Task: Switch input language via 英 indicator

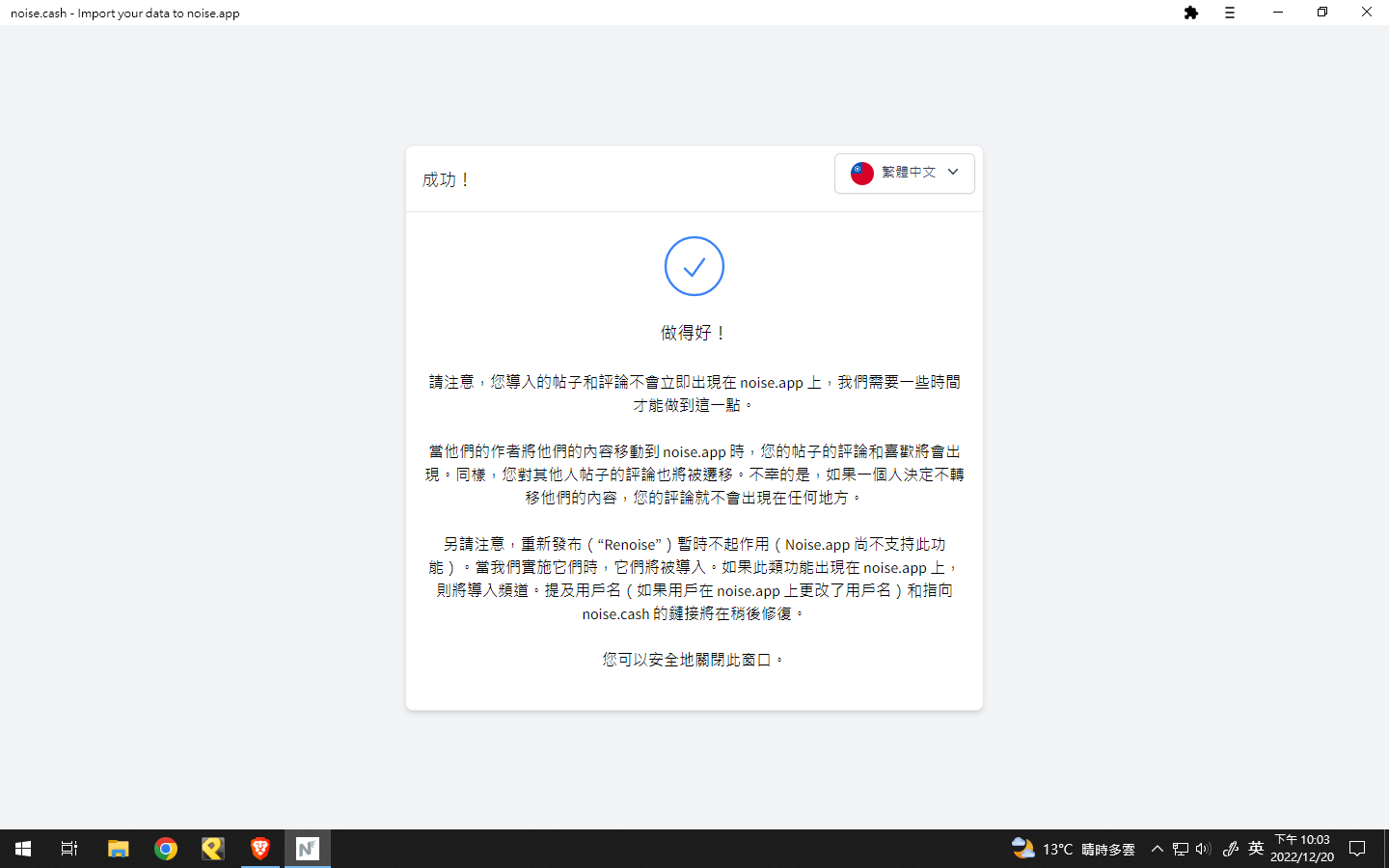Action: (1256, 849)
